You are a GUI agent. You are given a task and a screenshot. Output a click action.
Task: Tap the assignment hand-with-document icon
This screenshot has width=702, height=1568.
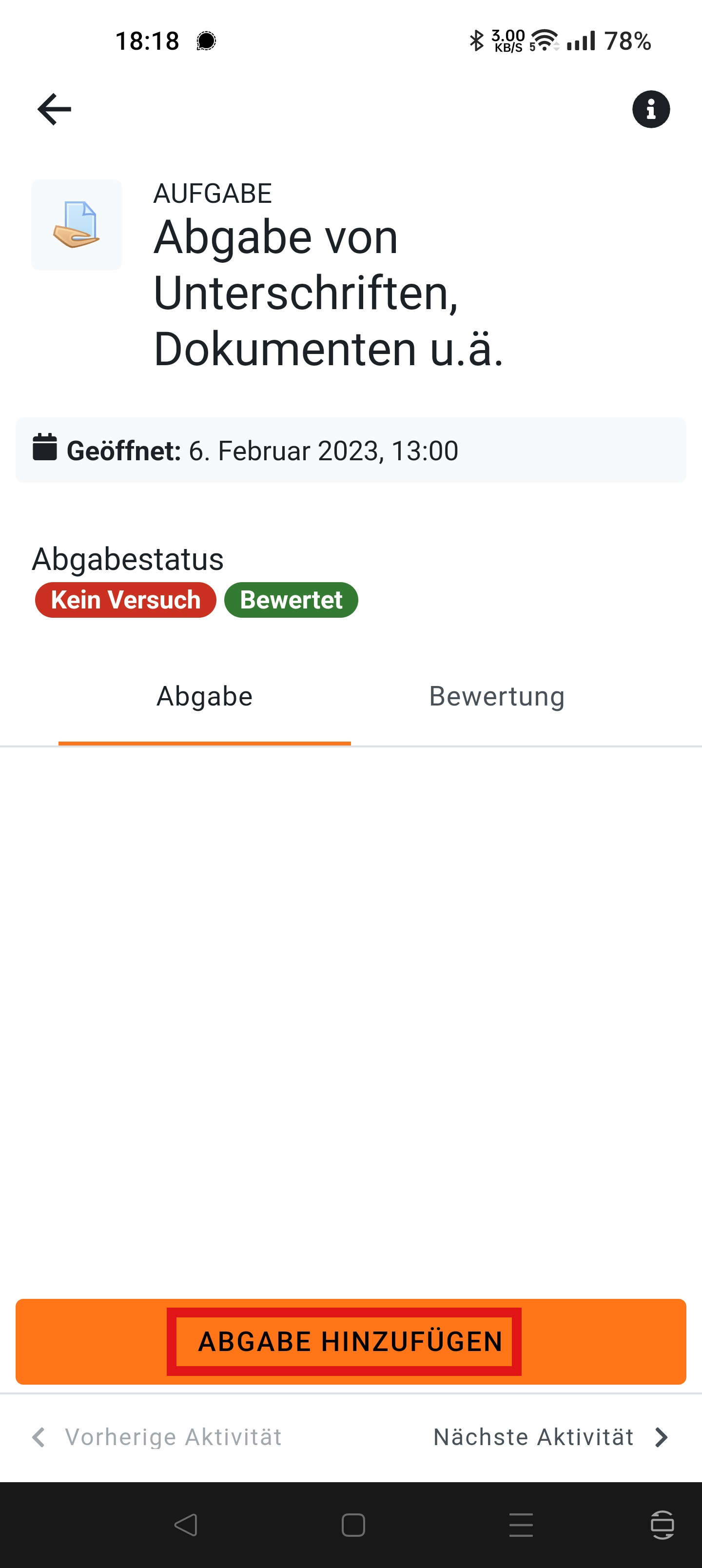point(77,225)
